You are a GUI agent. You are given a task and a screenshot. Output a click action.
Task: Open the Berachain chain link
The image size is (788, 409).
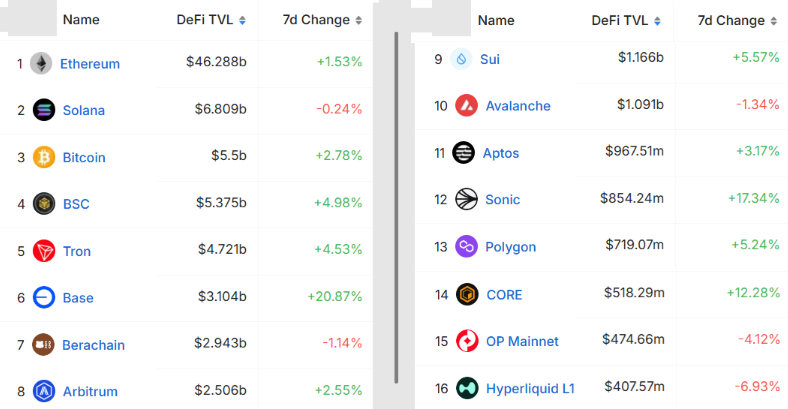[x=93, y=345]
